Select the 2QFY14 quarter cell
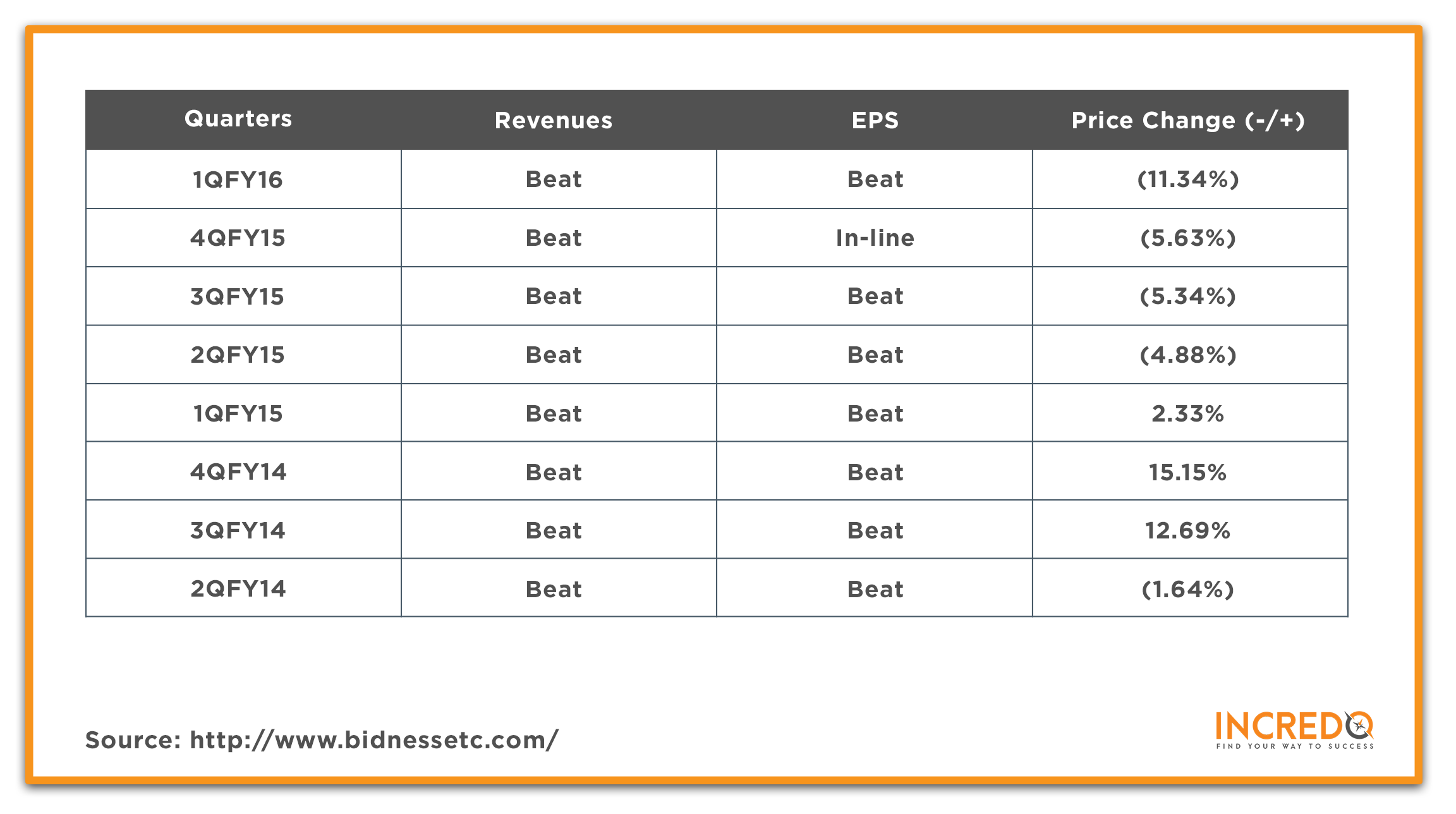Viewport: 1456px width, 814px height. [243, 588]
